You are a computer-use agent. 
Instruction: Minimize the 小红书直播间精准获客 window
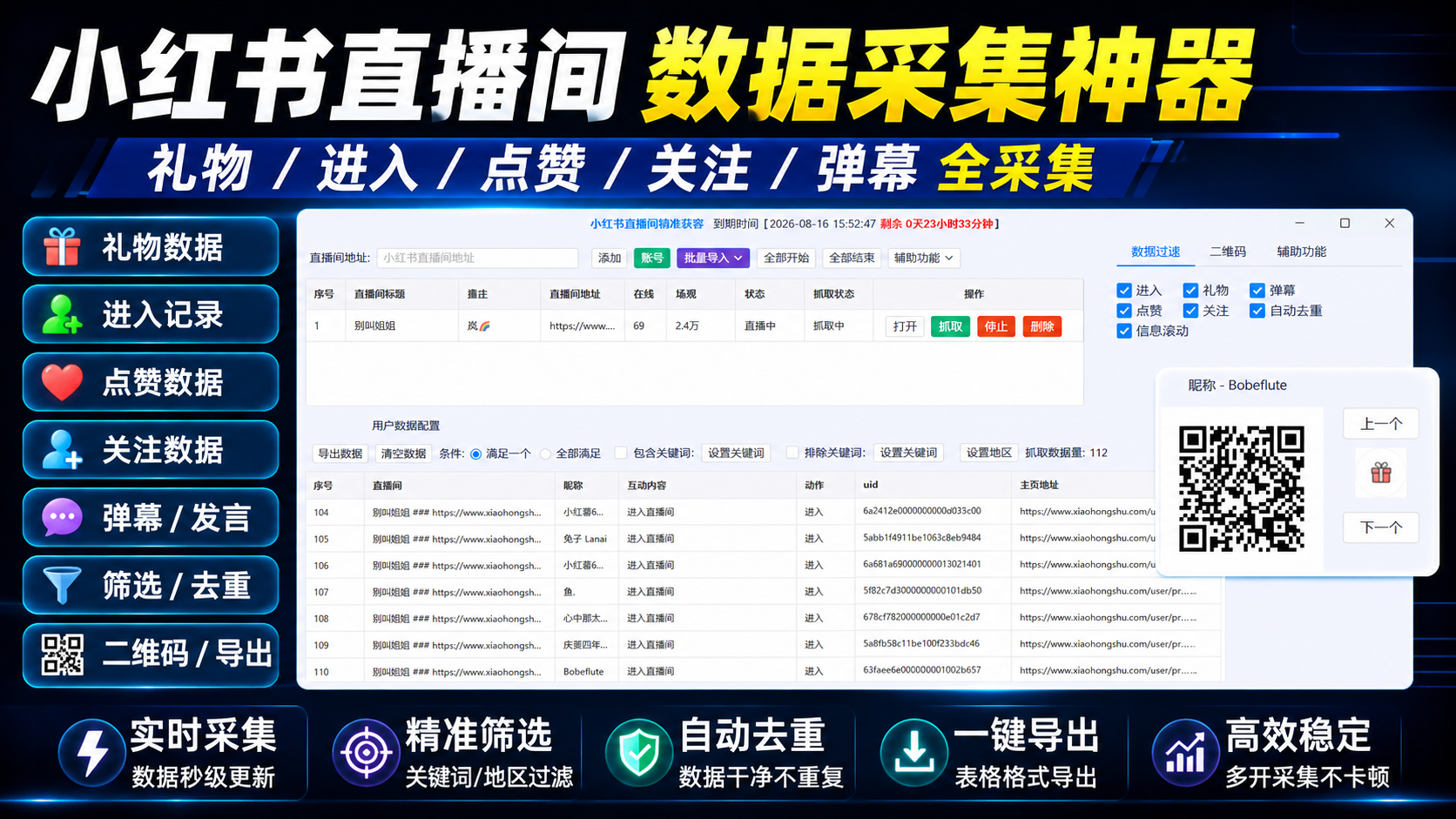coord(1299,224)
